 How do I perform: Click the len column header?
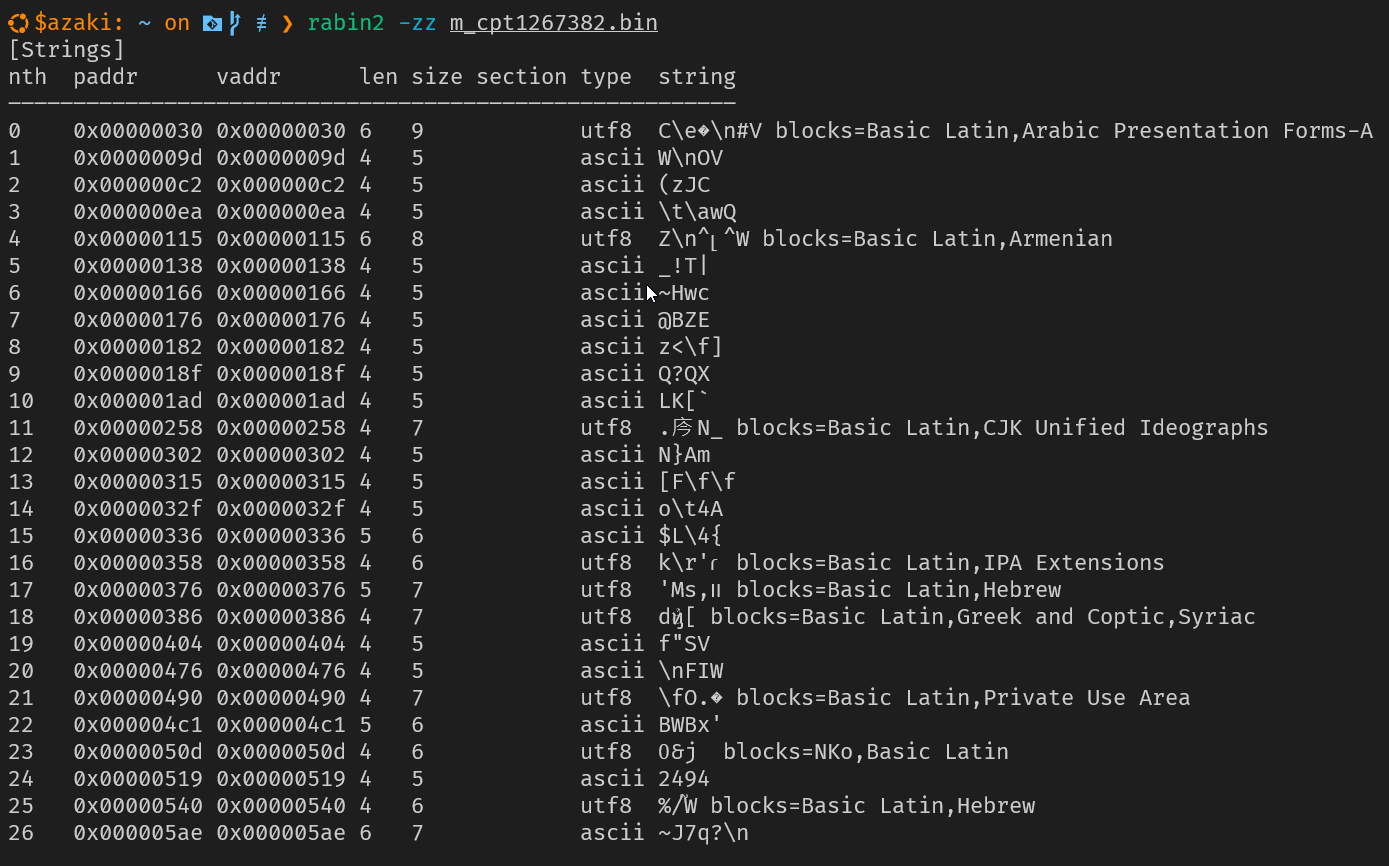tap(379, 77)
